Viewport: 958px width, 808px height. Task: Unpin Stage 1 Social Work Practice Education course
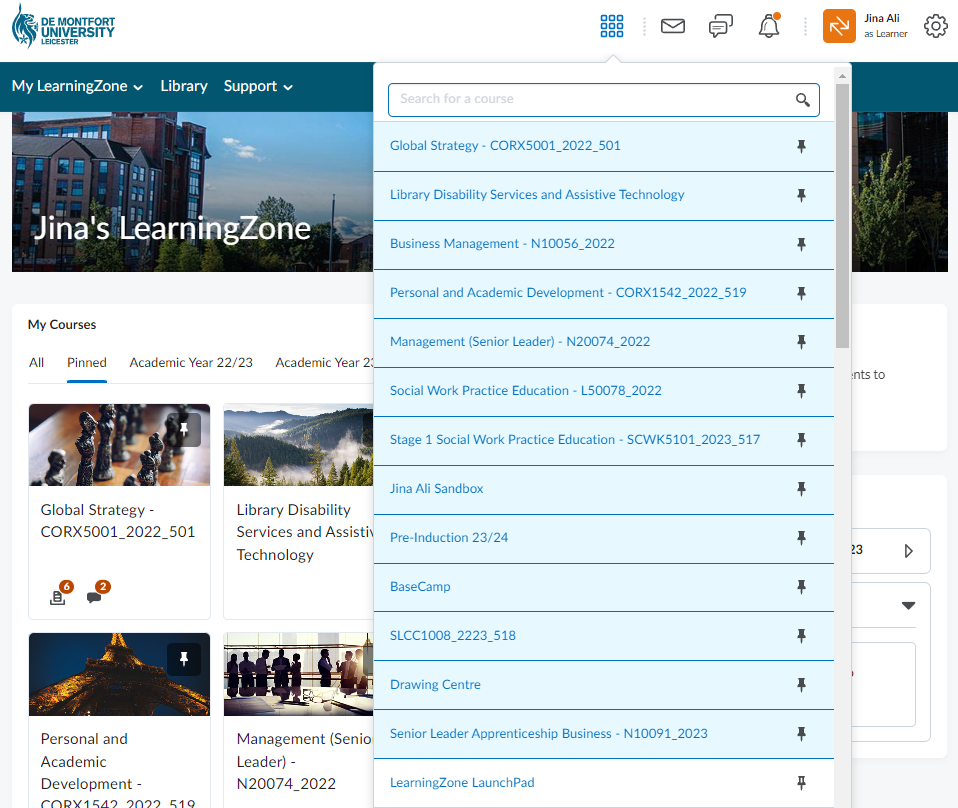(801, 439)
